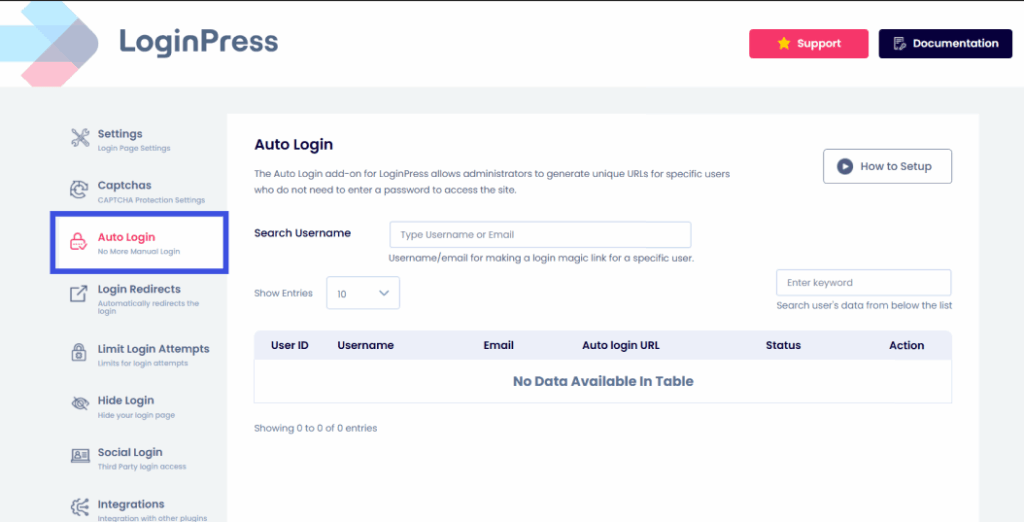Image resolution: width=1024 pixels, height=522 pixels.
Task: Sort by the User ID column header
Action: tap(289, 345)
